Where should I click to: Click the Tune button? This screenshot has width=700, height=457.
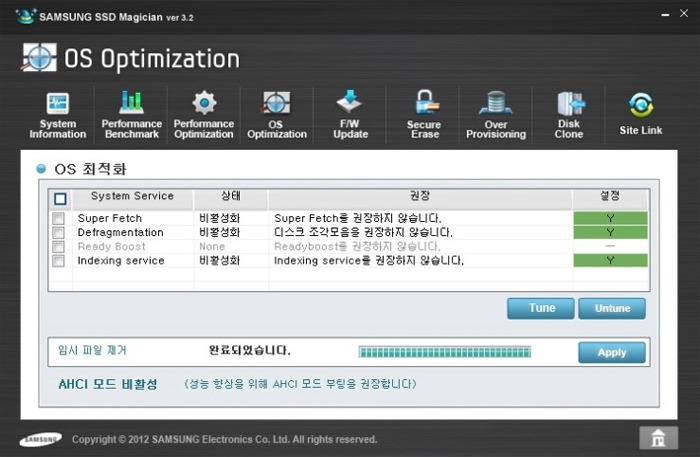[541, 308]
